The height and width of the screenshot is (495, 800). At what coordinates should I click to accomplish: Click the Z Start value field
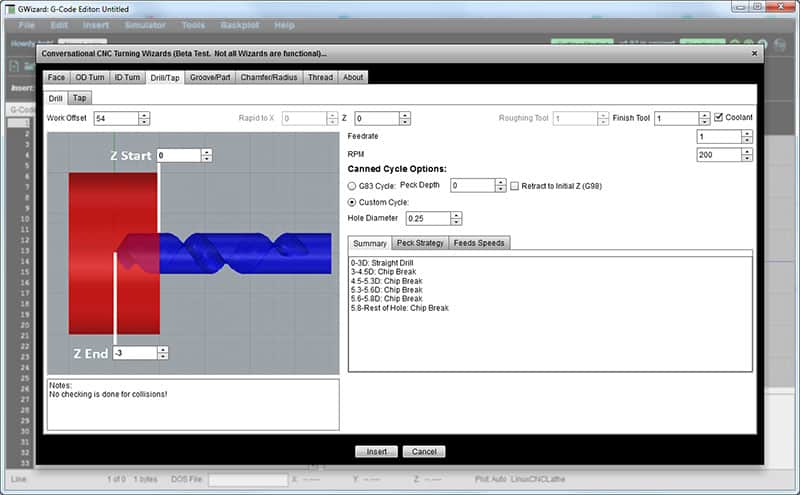[179, 155]
